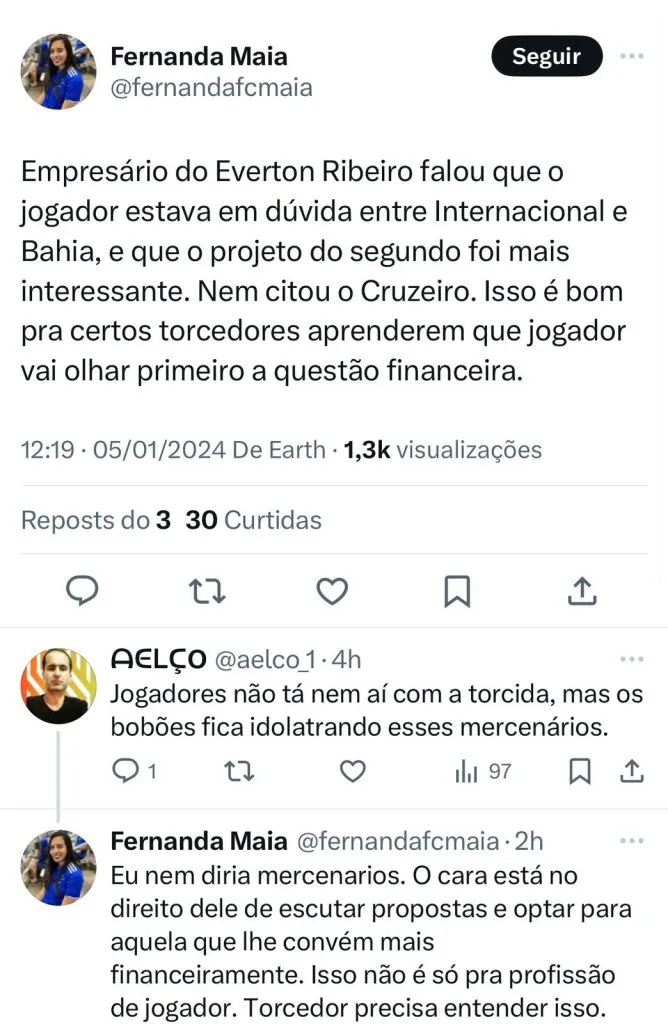Image resolution: width=668 pixels, height=1024 pixels.
Task: Open Fernanda Maia's profile picture at top
Action: [59, 72]
